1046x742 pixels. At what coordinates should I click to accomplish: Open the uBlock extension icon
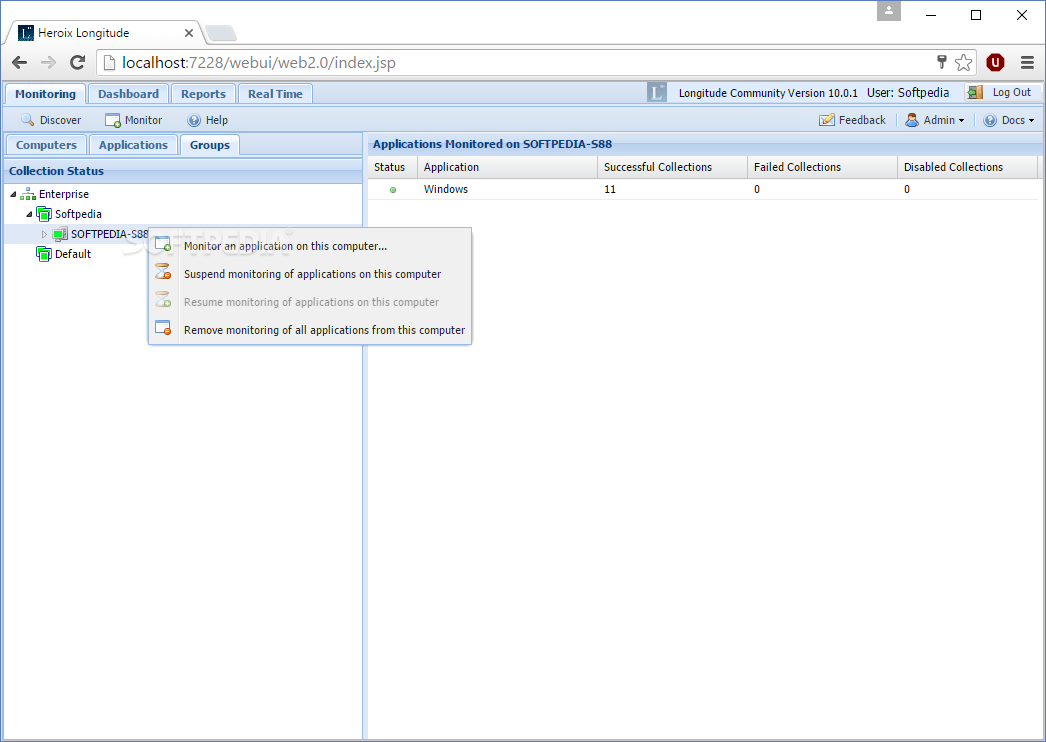click(995, 63)
